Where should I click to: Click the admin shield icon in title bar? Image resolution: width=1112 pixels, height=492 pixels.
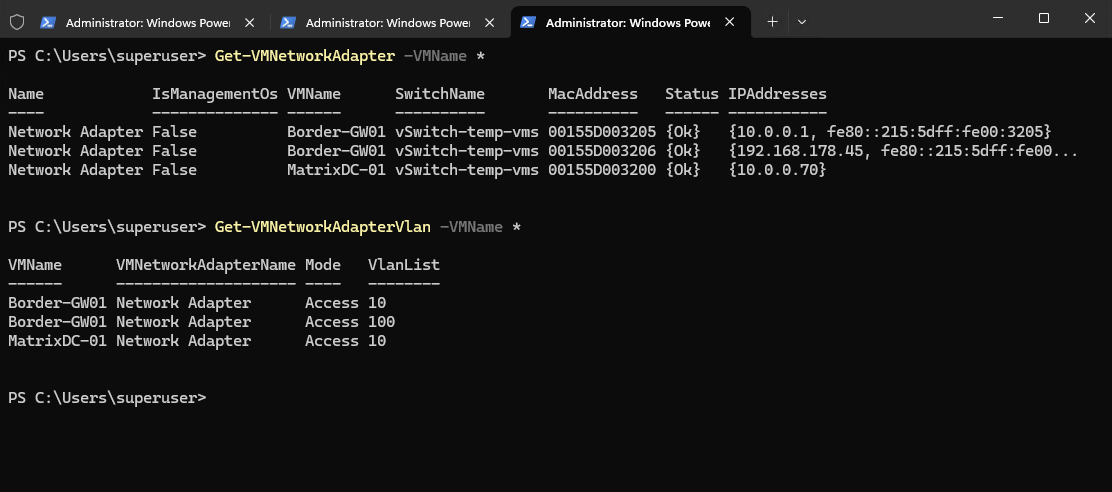16,22
